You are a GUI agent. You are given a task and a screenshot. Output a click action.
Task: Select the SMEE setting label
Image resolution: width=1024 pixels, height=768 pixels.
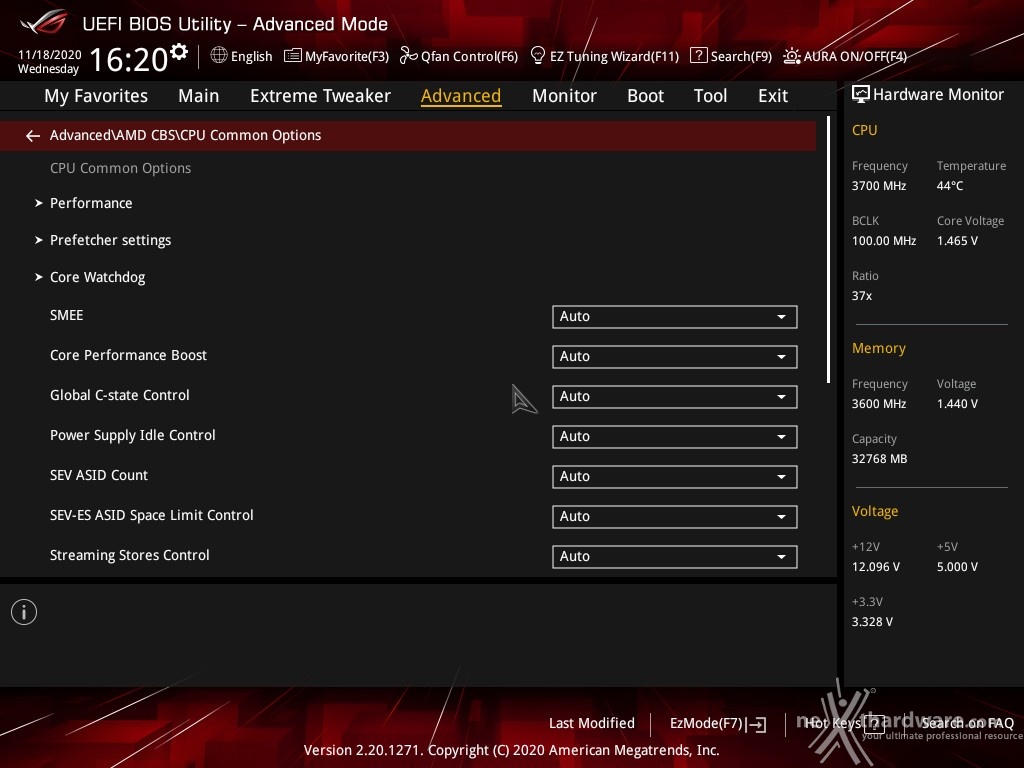67,315
